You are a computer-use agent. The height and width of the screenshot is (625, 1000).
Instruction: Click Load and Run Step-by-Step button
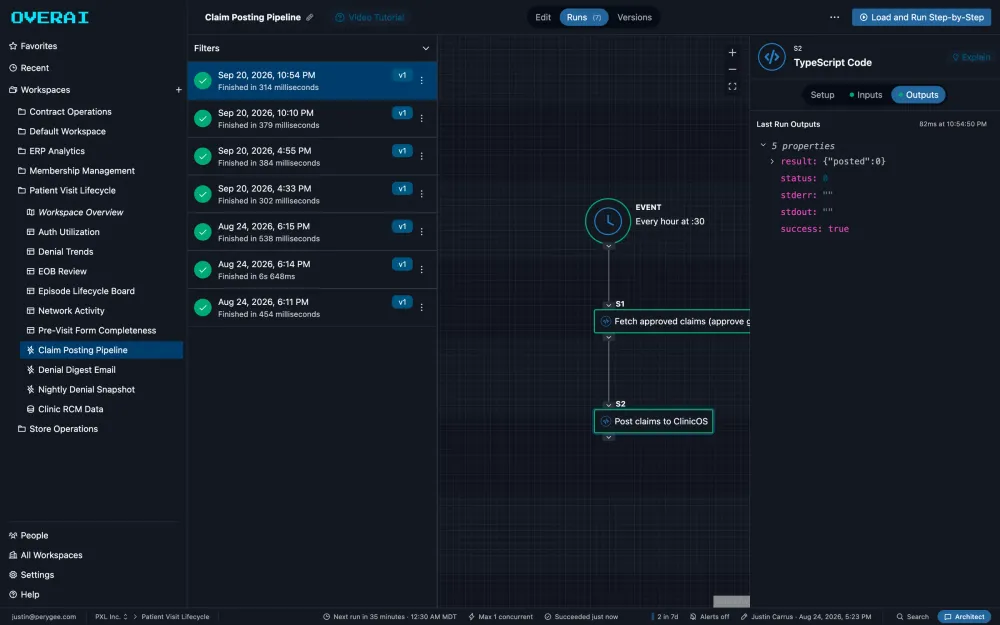coord(921,17)
